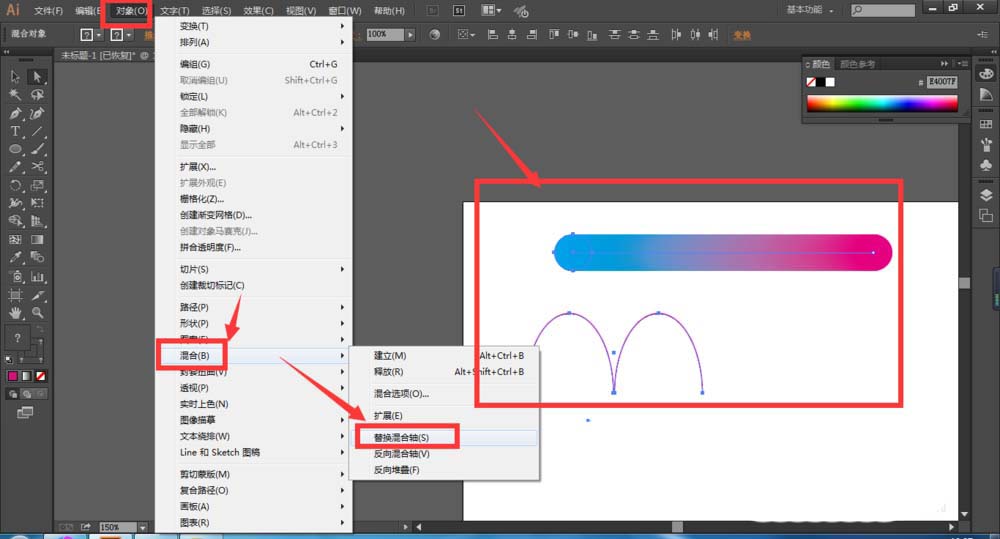The width and height of the screenshot is (1000, 539).
Task: Toggle the None fill swatch below toolbox colors
Action: (40, 376)
